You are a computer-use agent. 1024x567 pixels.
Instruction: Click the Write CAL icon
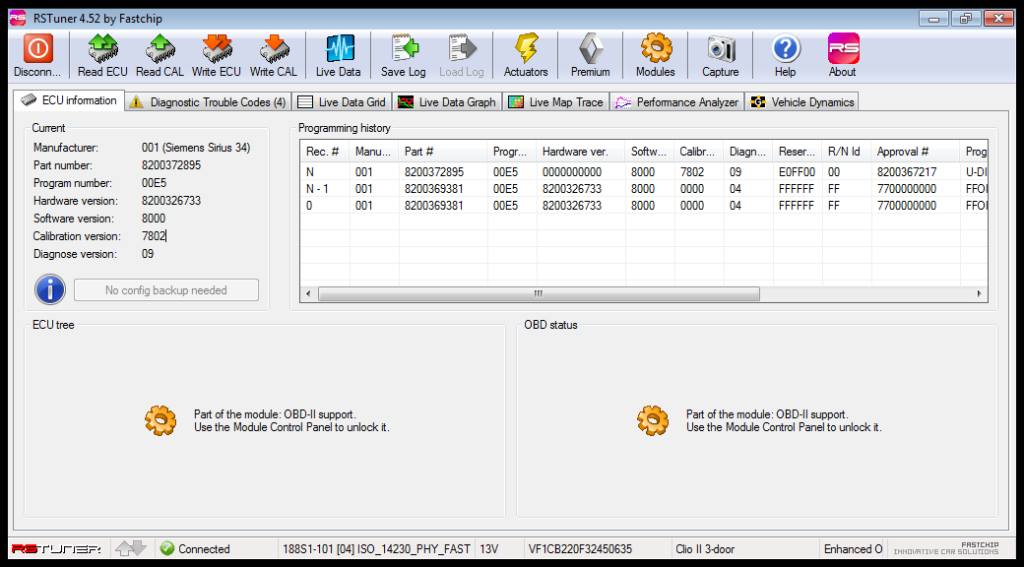coord(273,49)
